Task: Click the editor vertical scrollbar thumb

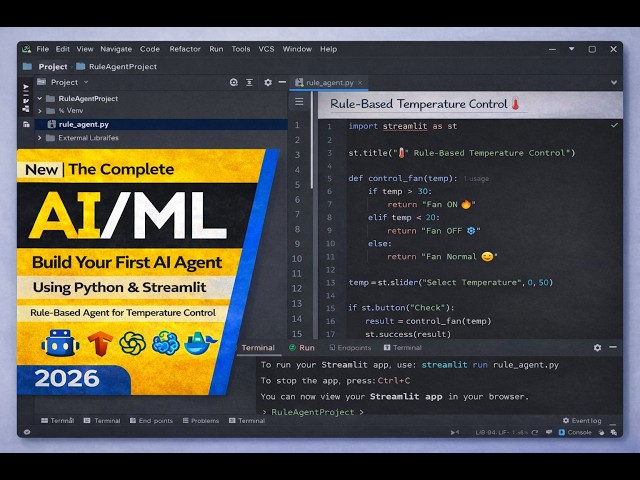Action: pyautogui.click(x=312, y=141)
